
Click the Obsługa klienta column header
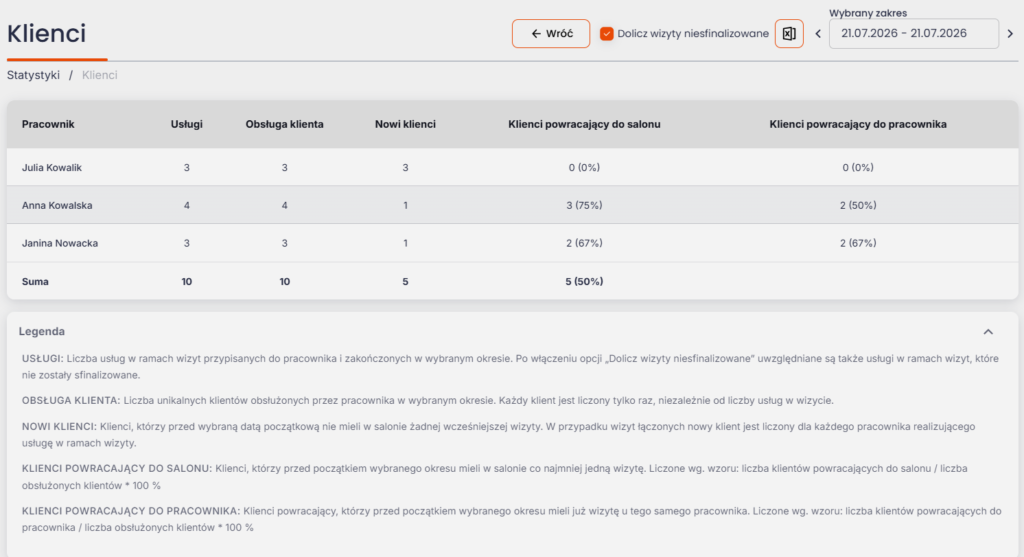tap(285, 124)
